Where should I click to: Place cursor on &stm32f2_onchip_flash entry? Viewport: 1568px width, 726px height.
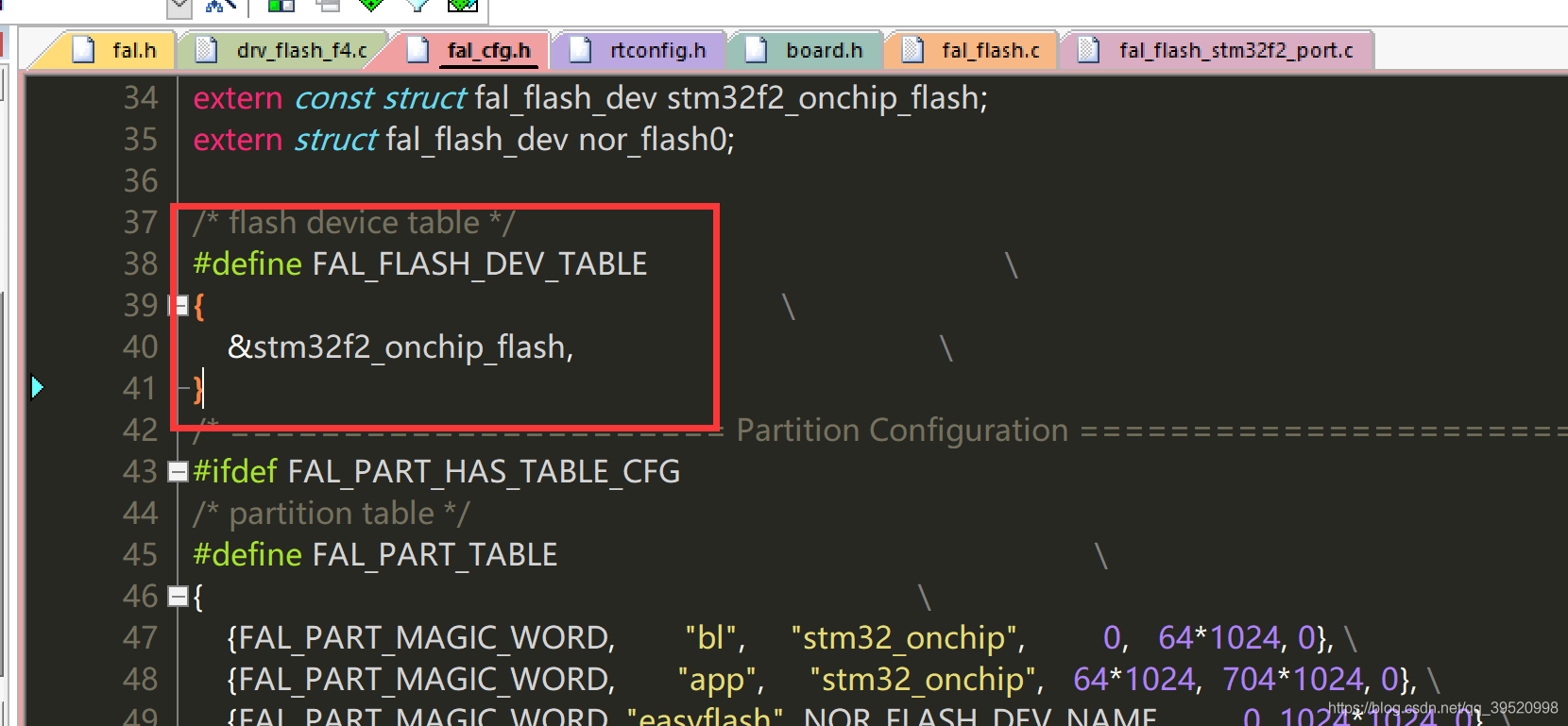point(401,347)
